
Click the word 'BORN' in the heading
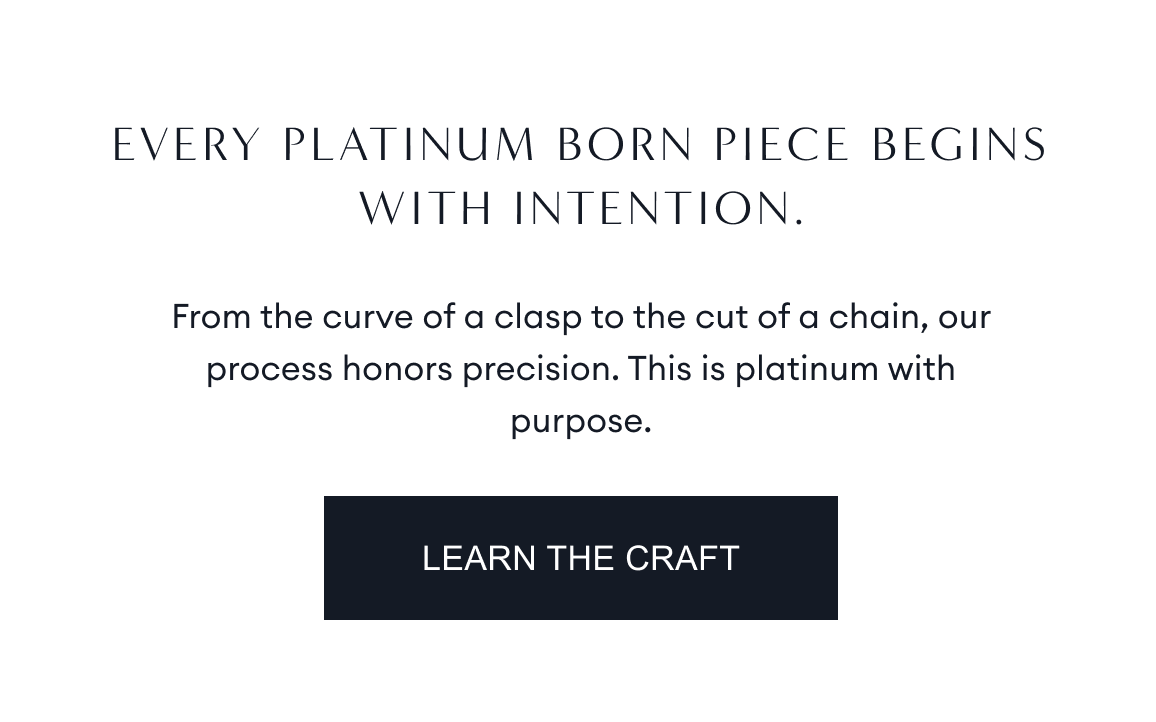tap(625, 145)
